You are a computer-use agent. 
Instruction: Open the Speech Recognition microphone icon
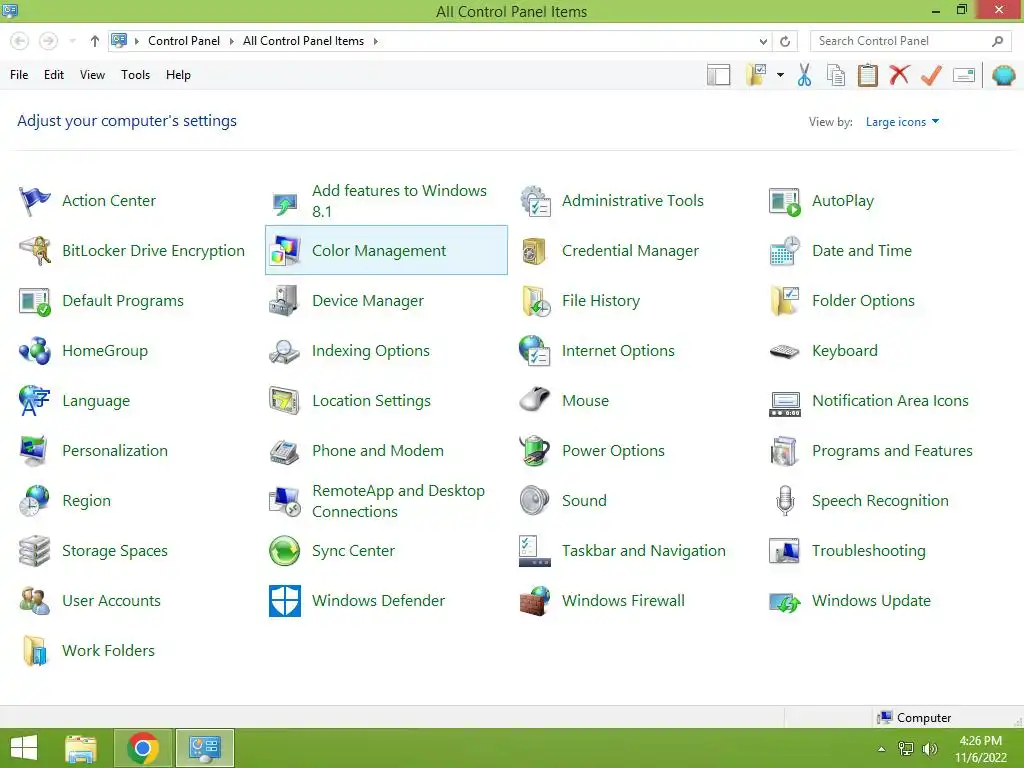pyautogui.click(x=785, y=501)
